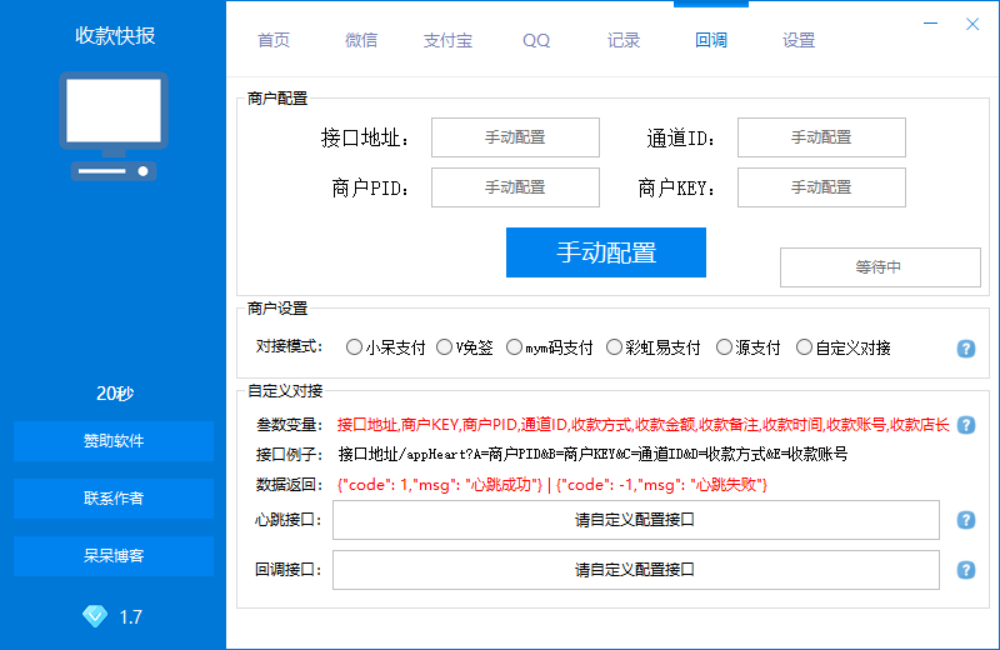Click the computer monitor icon in sidebar
1000x650 pixels.
(113, 125)
